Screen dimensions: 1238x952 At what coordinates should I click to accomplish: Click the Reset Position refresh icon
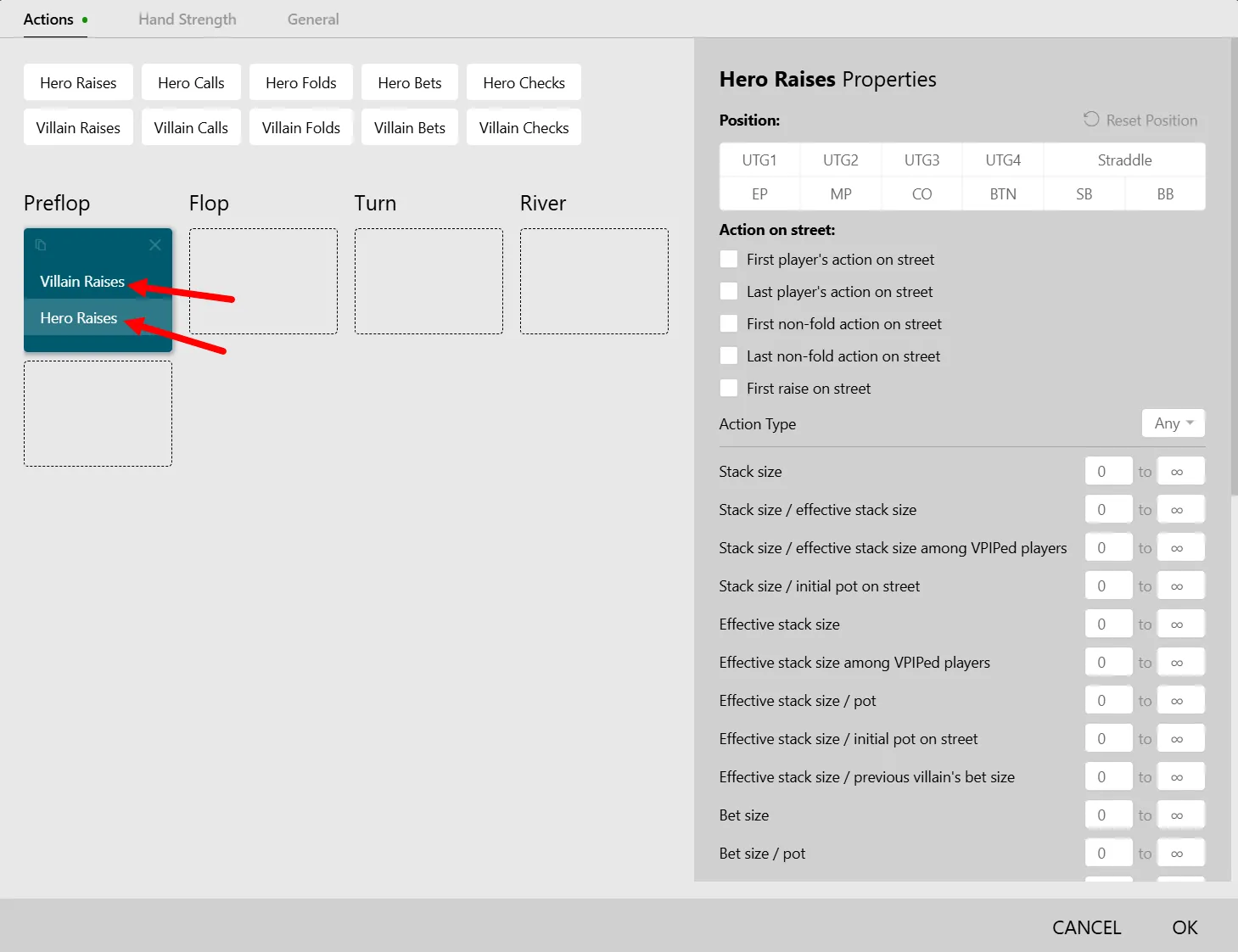coord(1091,120)
